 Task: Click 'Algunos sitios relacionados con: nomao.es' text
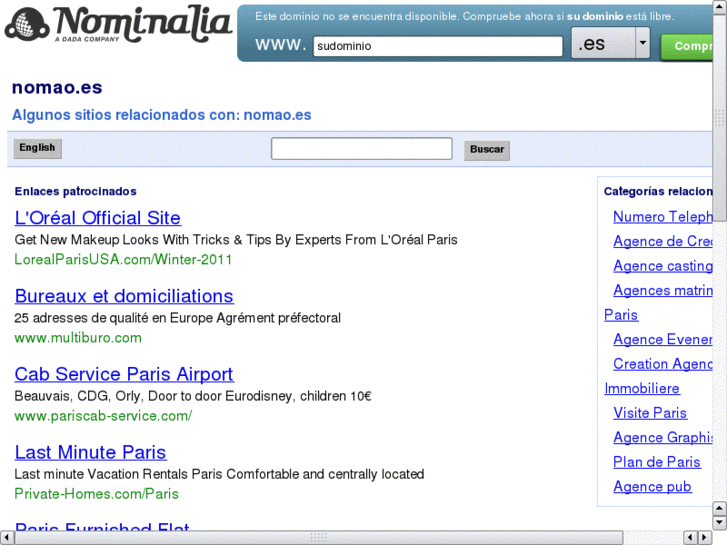pos(161,115)
